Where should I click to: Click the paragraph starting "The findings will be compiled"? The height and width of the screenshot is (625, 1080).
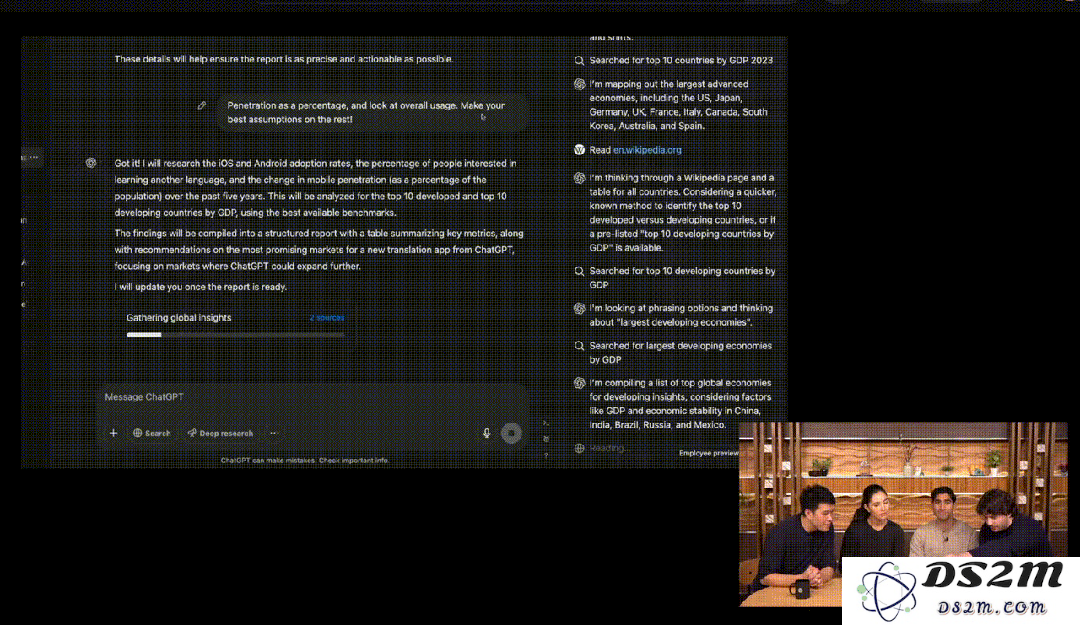(319, 249)
